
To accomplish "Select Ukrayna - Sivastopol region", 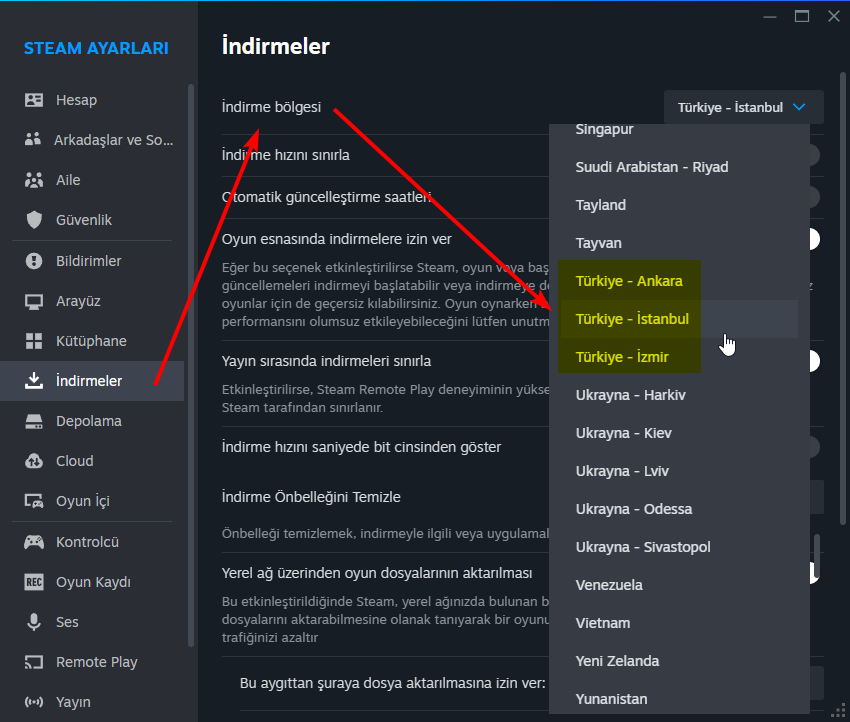I will [x=679, y=547].
